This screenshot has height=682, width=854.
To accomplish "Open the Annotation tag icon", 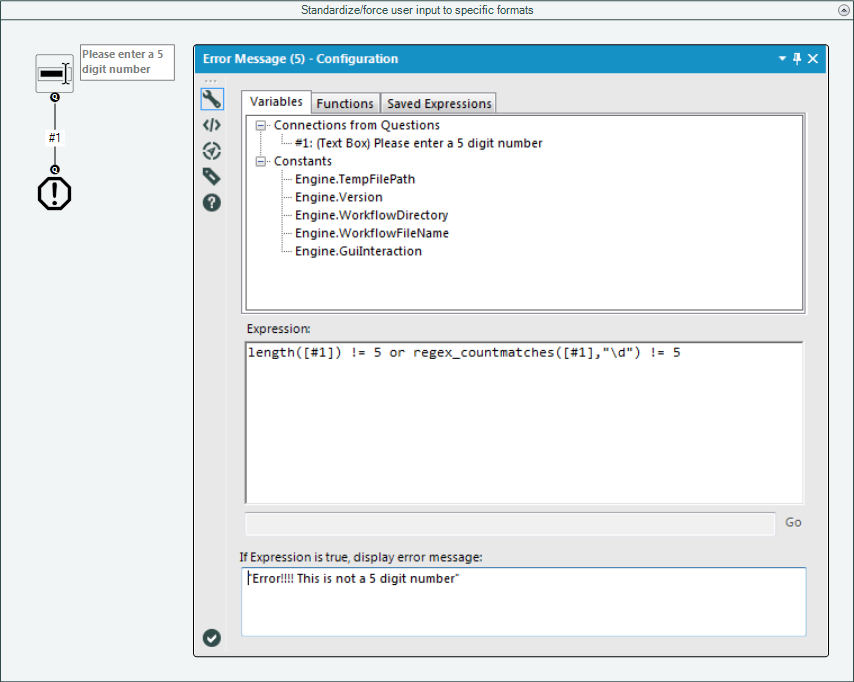I will (x=212, y=176).
